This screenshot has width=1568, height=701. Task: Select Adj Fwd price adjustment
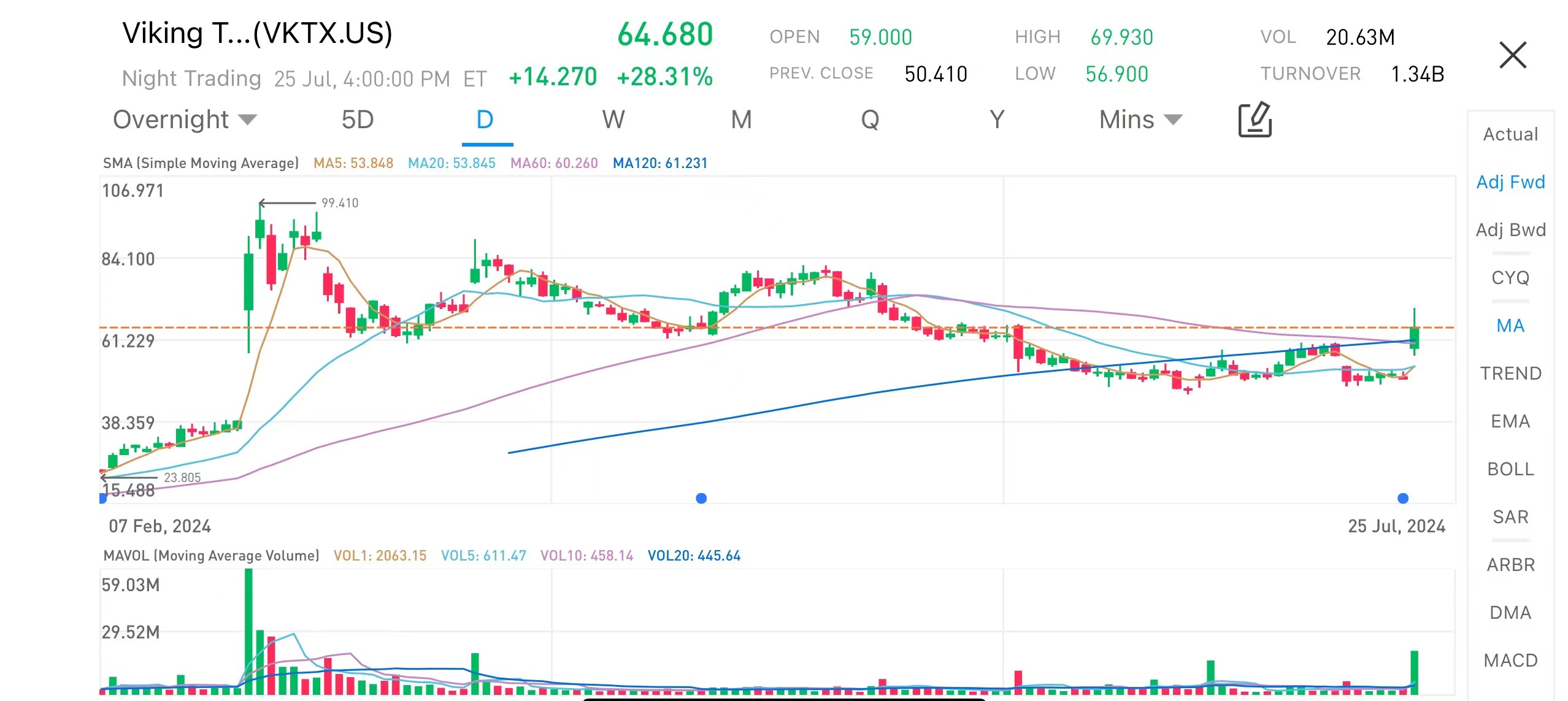coord(1510,182)
